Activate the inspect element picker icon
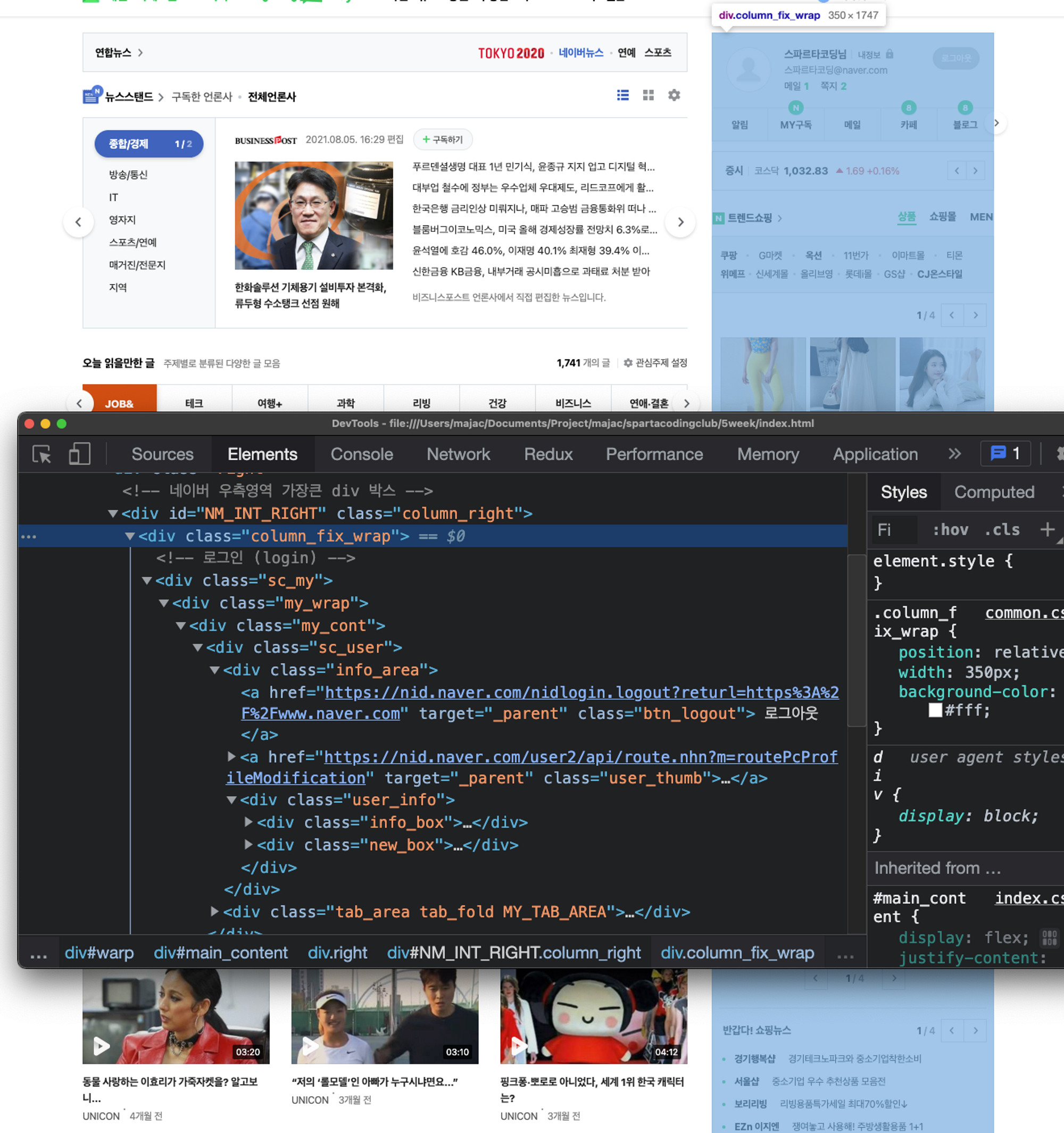This screenshot has height=1133, width=1064. (41, 454)
